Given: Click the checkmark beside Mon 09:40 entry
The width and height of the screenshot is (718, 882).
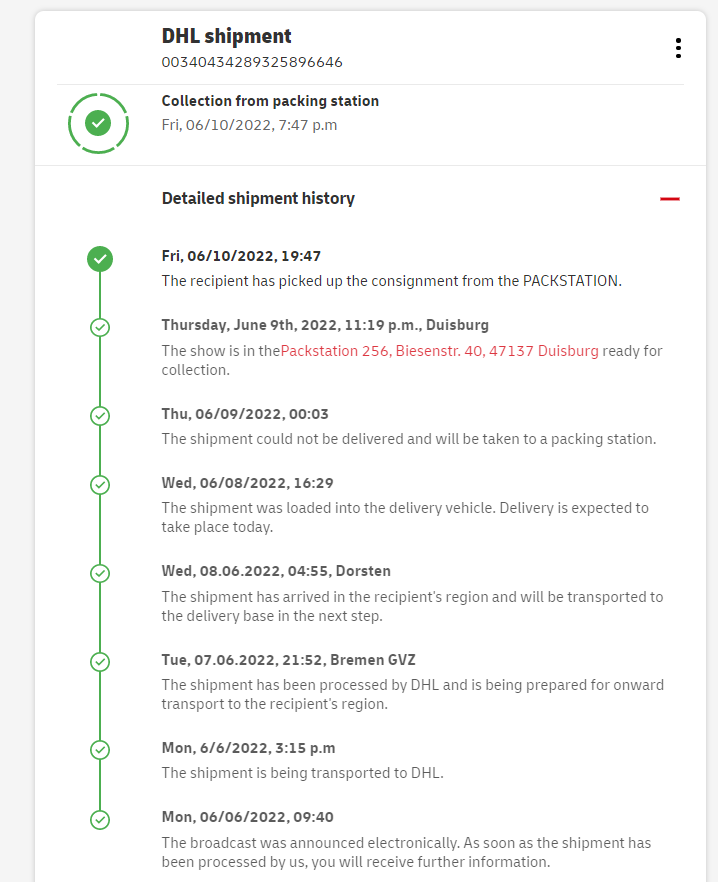Looking at the screenshot, I should (100, 819).
